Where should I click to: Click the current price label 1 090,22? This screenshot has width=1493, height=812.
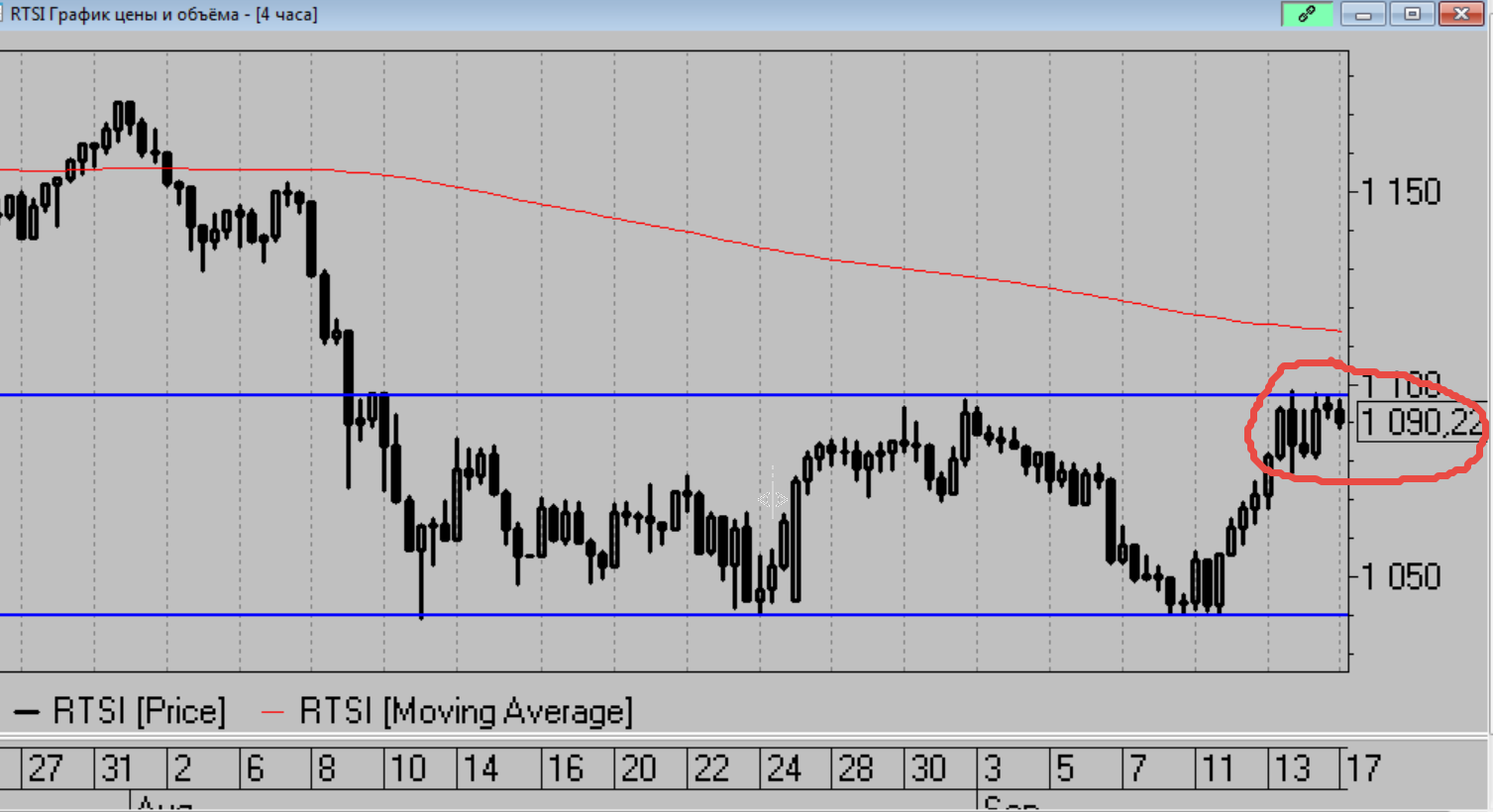[x=1421, y=423]
